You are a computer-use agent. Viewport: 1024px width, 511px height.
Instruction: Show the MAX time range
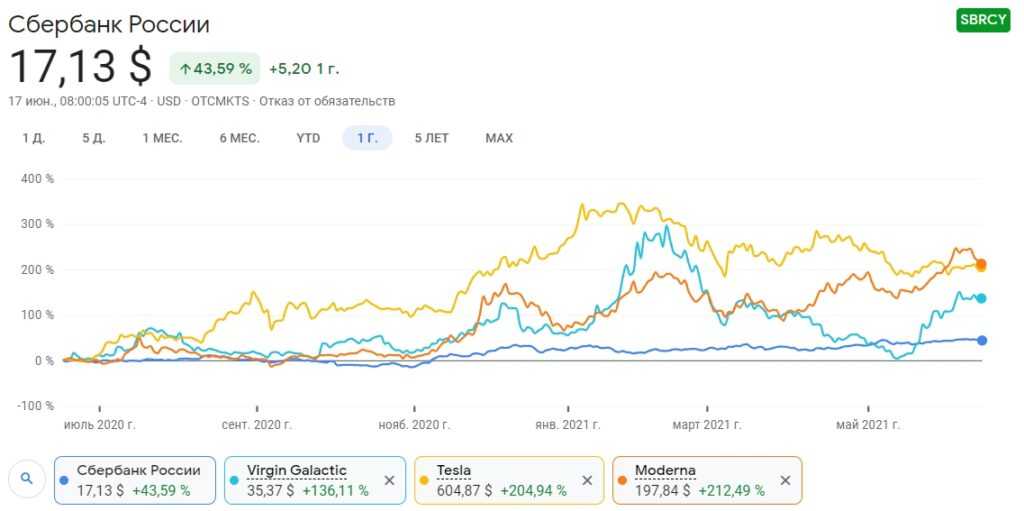[499, 138]
